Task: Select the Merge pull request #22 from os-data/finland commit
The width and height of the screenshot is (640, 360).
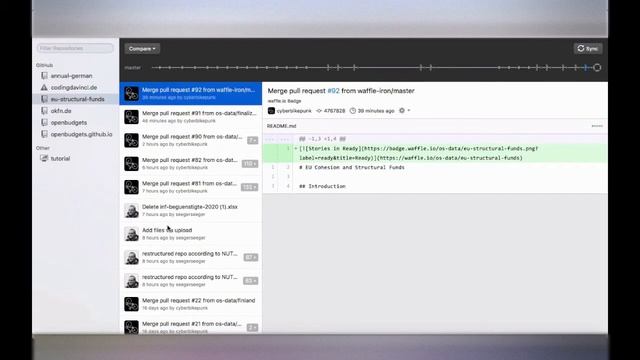Action: point(191,304)
